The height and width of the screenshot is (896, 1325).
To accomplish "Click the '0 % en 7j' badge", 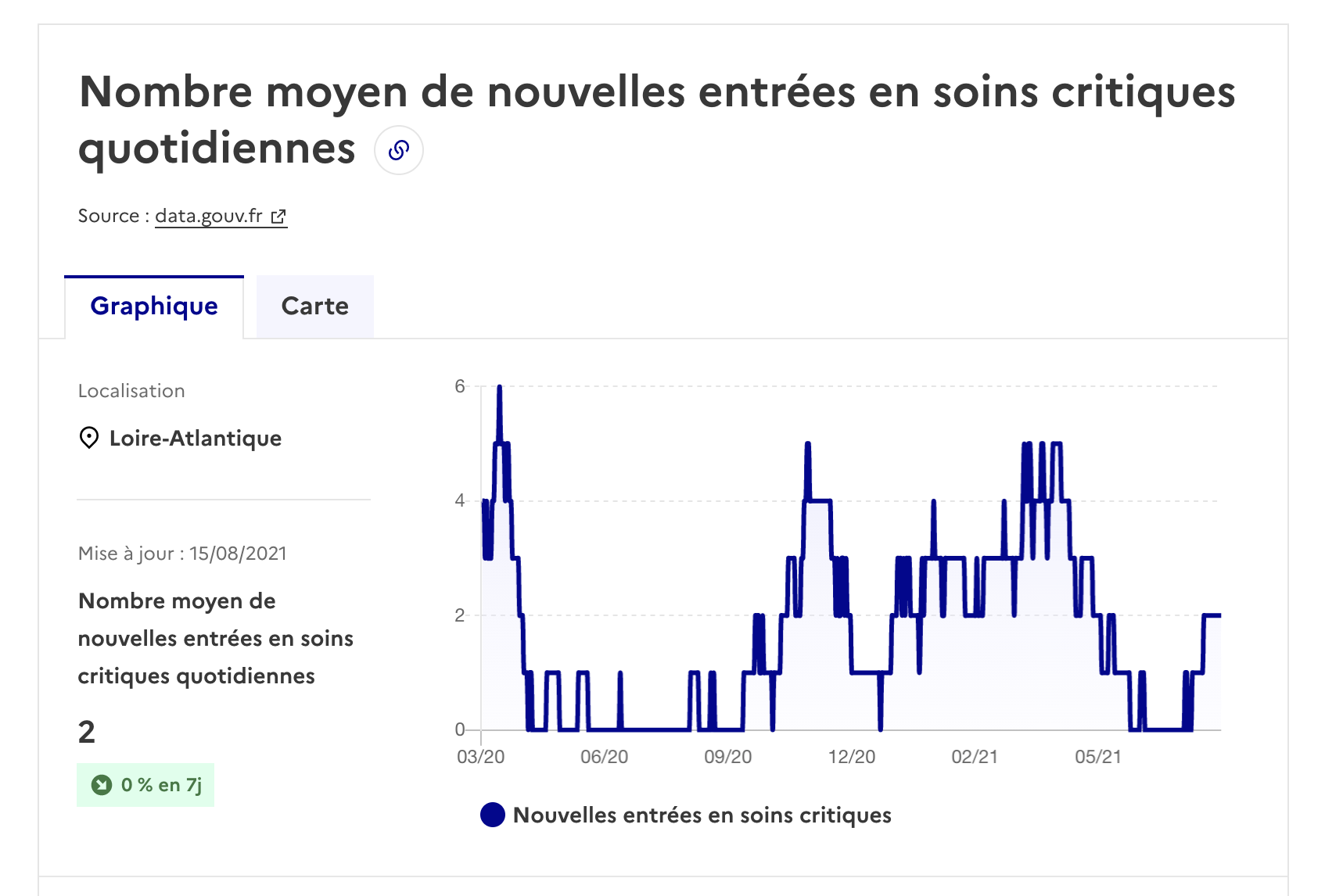I will (145, 784).
